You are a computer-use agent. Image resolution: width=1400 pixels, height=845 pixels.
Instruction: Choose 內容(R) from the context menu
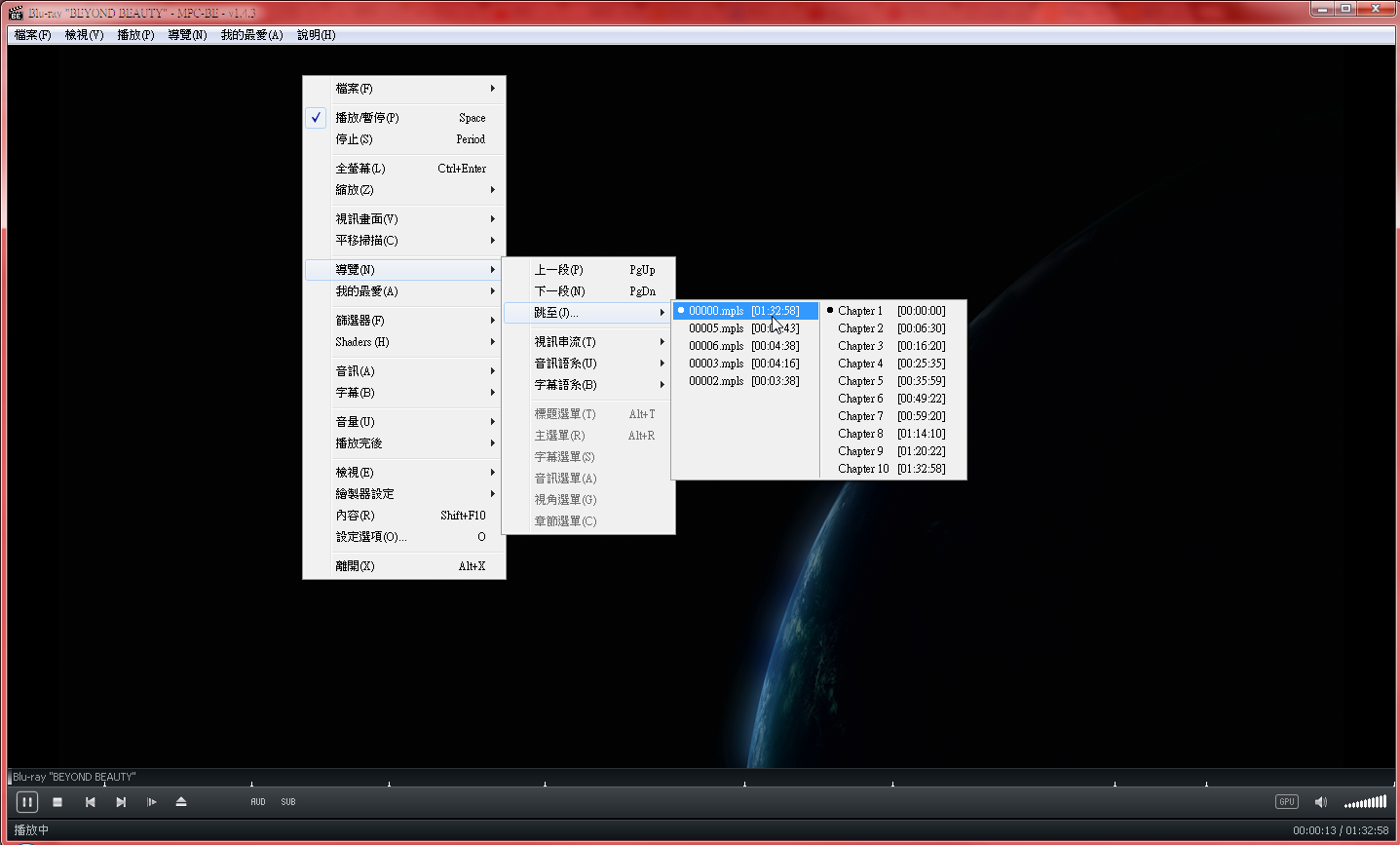click(404, 516)
